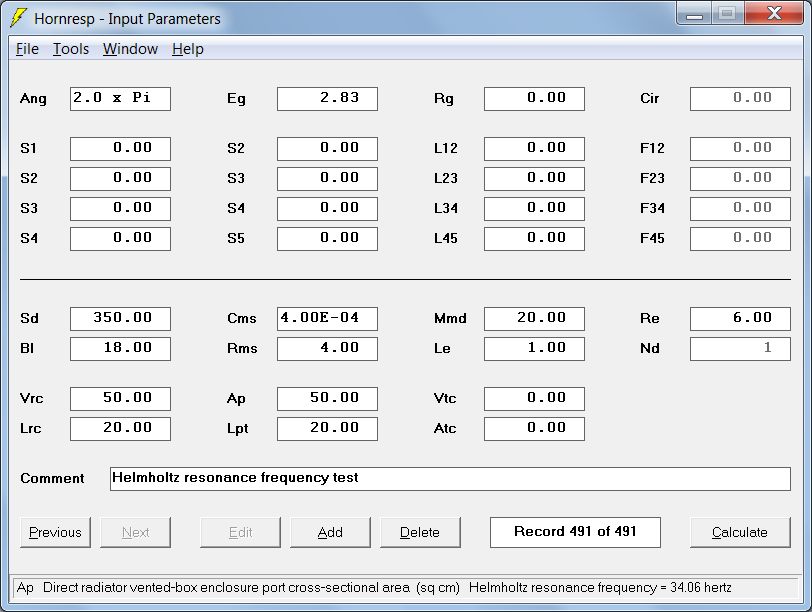Select the F45 input field
This screenshot has width=812, height=612.
pos(741,239)
